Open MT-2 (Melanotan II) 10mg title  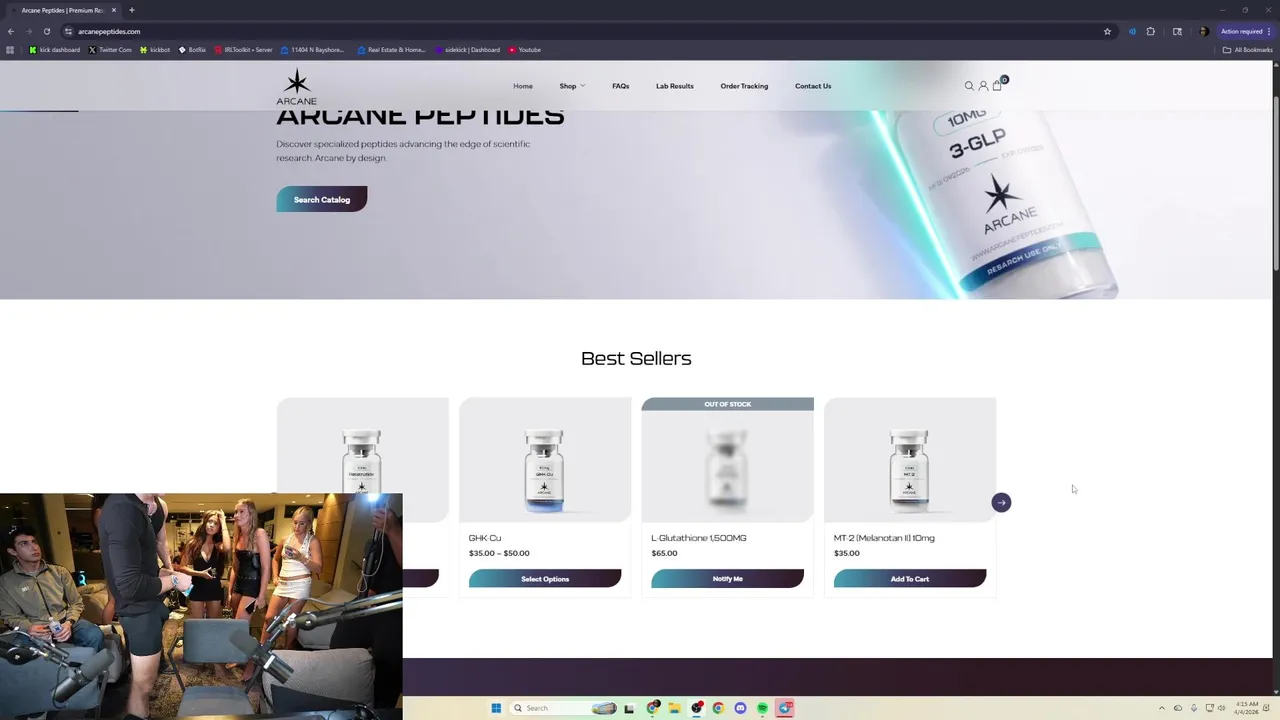[884, 538]
